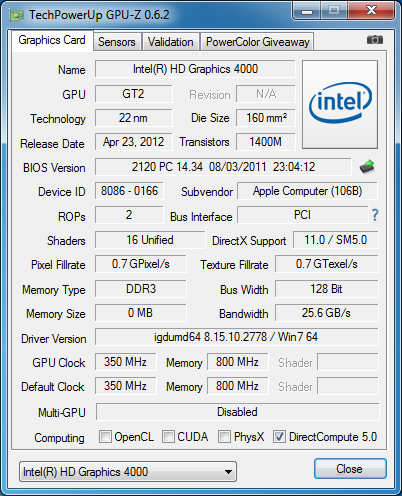Click the BIOS save chip icon
The image size is (402, 496).
[x=367, y=167]
